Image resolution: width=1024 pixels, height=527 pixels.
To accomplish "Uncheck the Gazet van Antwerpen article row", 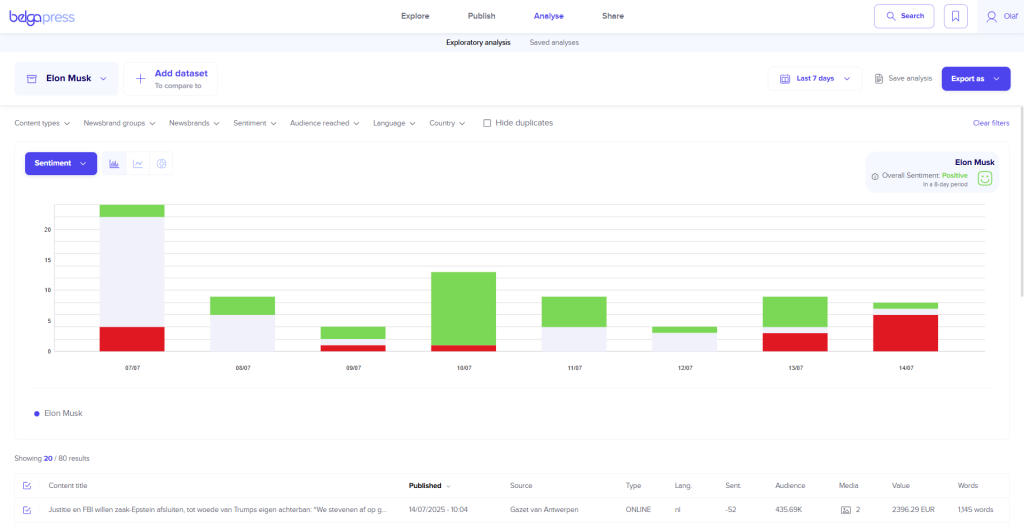I will coord(27,510).
